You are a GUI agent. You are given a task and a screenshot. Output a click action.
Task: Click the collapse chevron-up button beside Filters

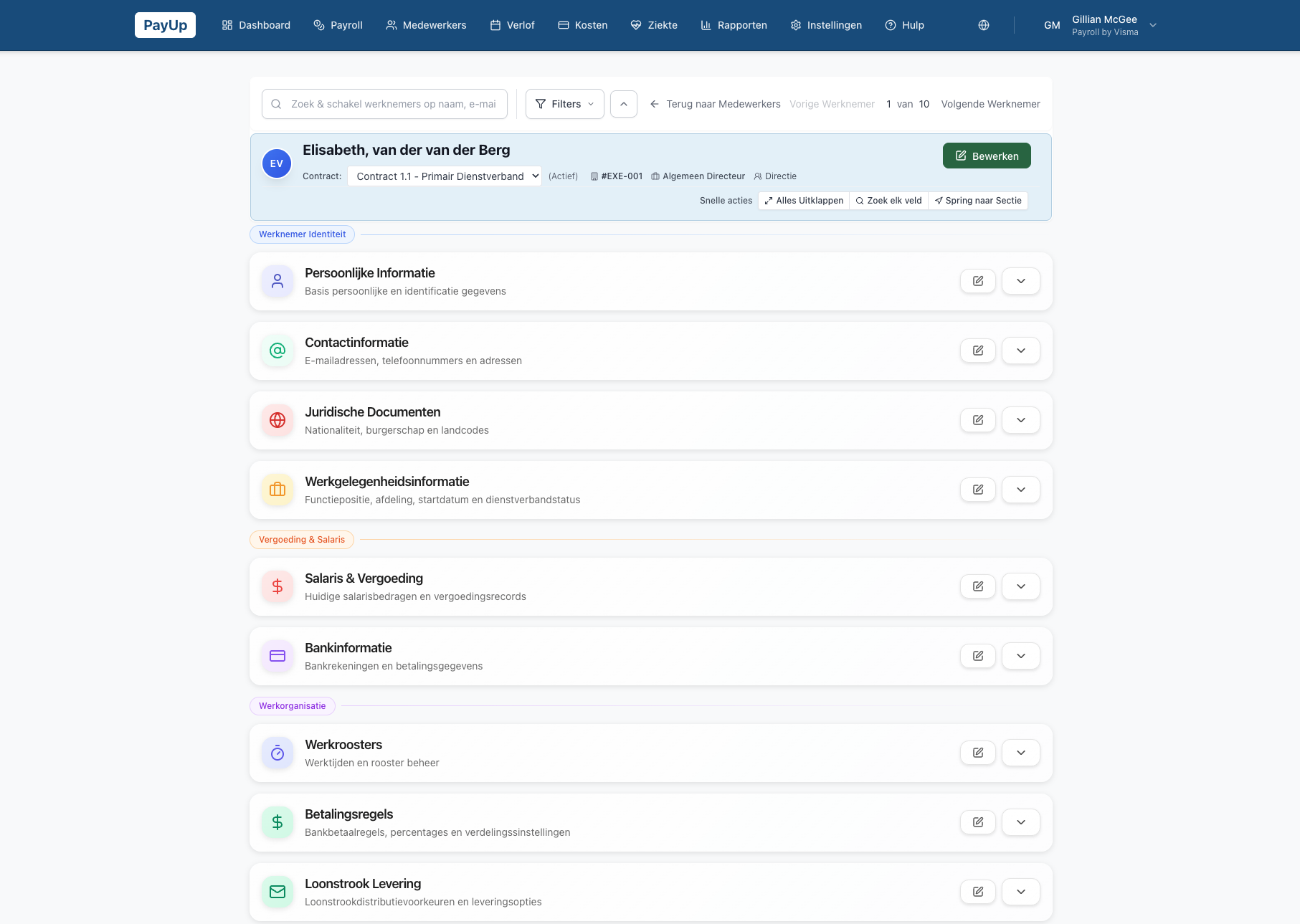[623, 104]
